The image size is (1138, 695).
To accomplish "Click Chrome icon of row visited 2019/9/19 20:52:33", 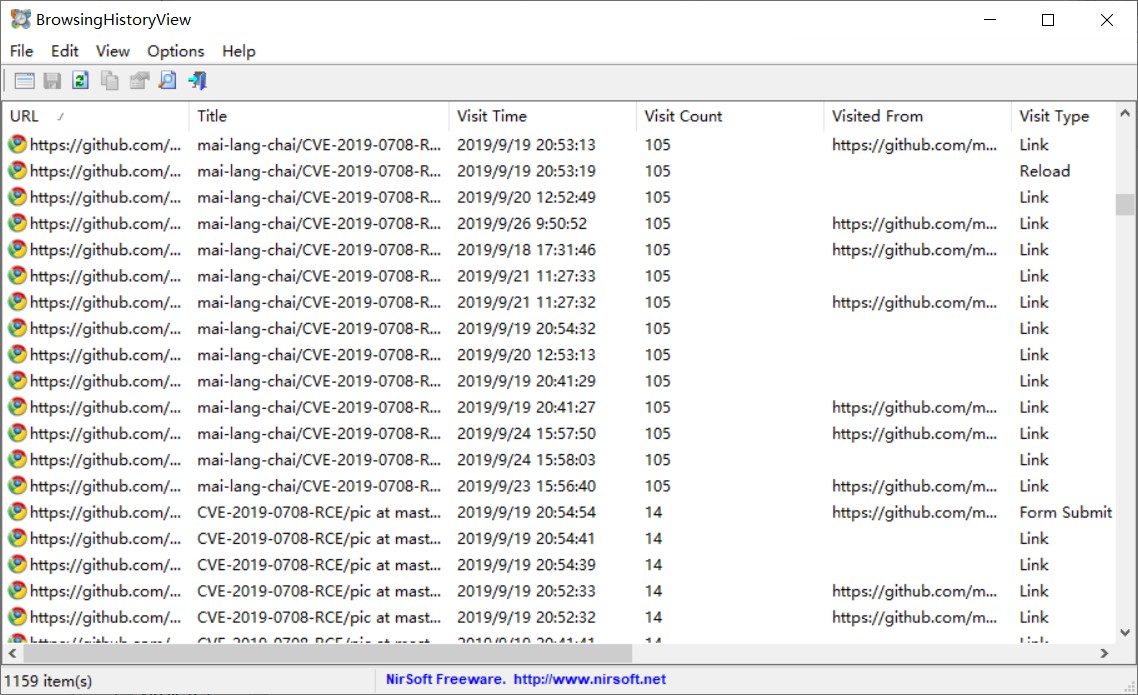I will point(17,591).
